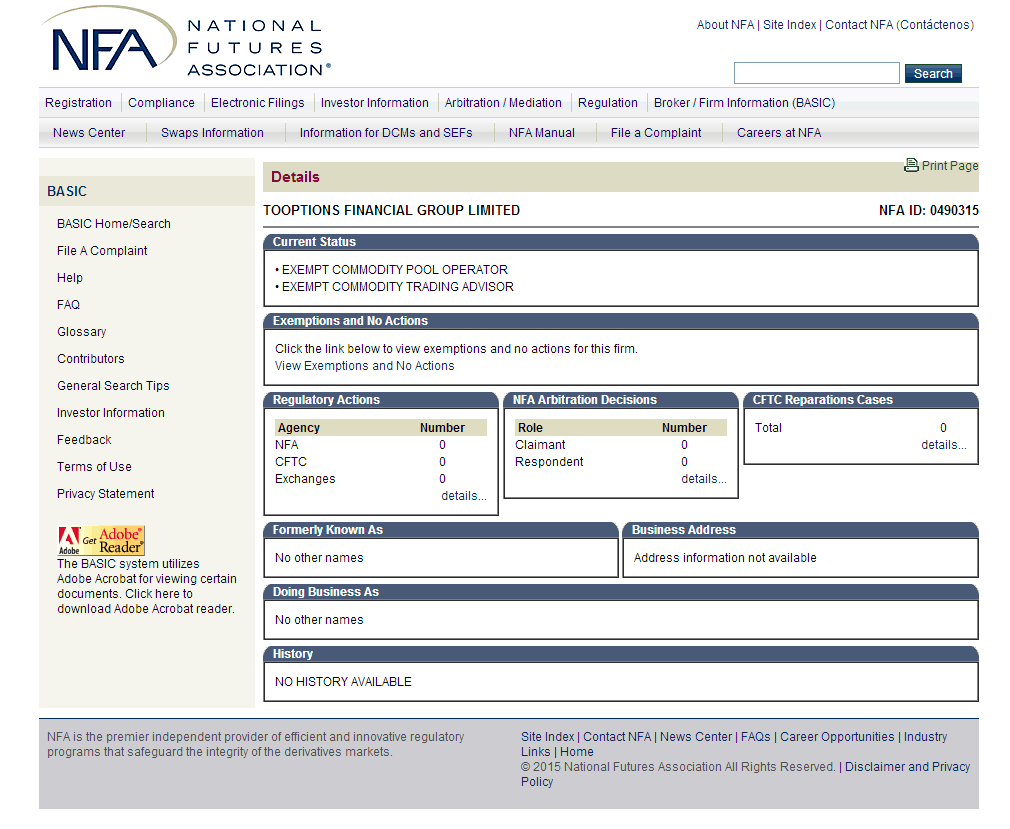This screenshot has height=829, width=1010.
Task: Open General Search Tips
Action: pos(113,386)
